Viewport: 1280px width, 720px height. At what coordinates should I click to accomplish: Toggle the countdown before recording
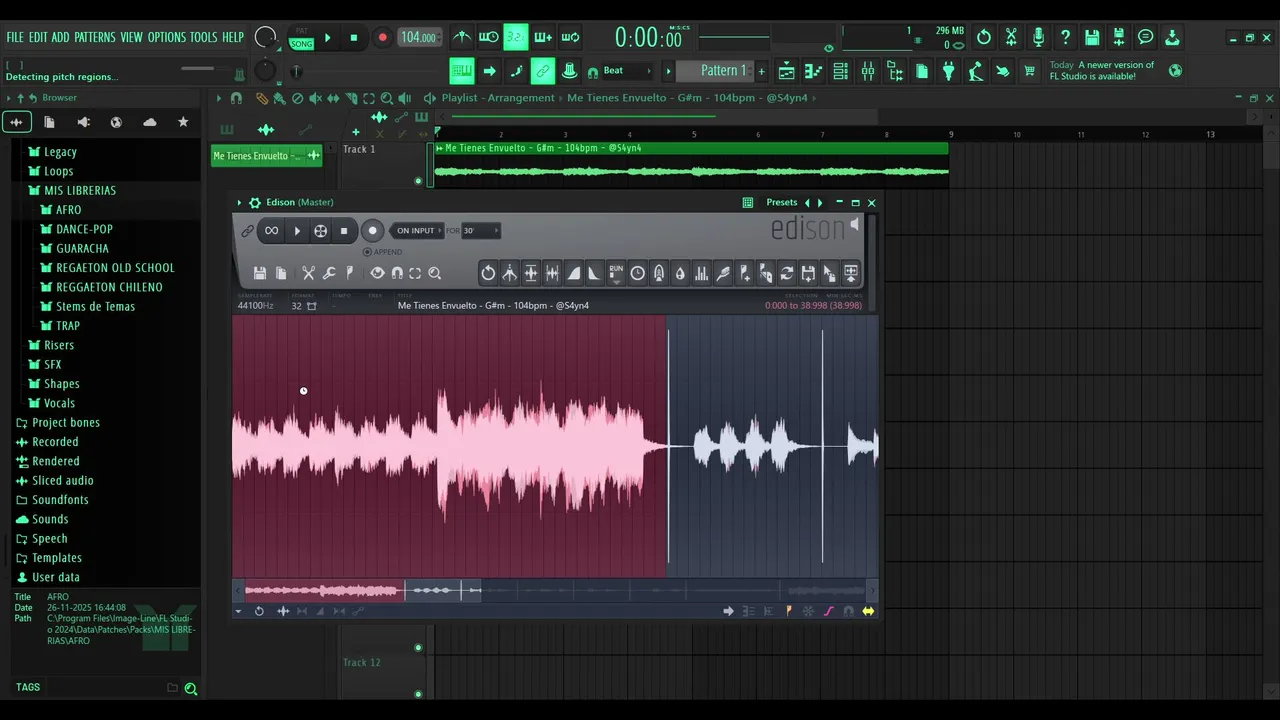pyautogui.click(x=515, y=38)
